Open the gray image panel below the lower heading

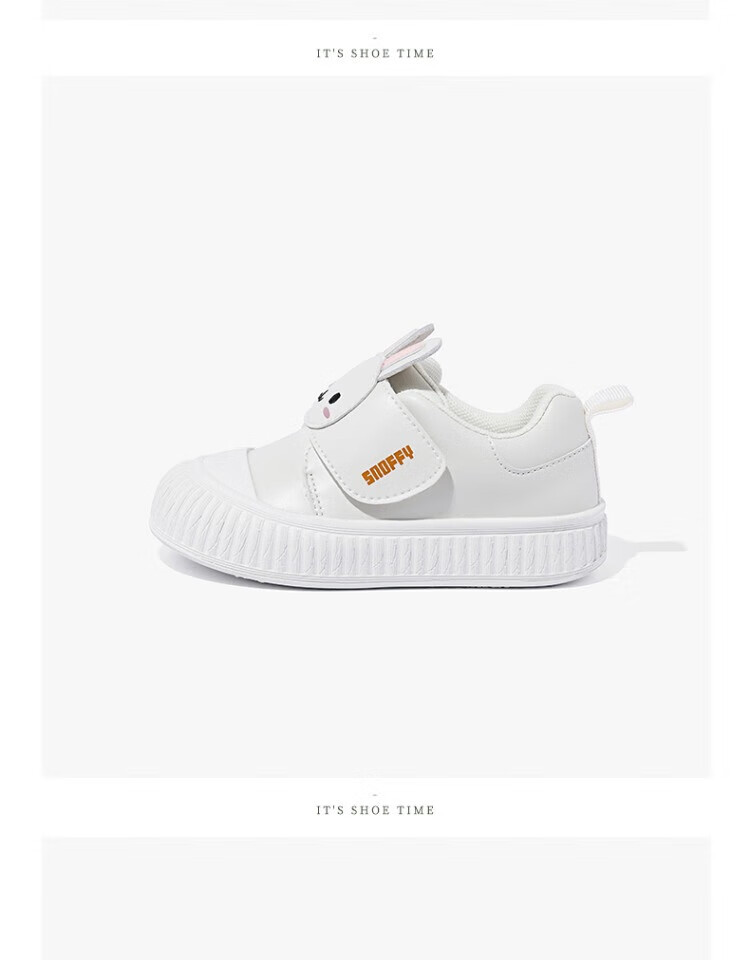coord(376,898)
